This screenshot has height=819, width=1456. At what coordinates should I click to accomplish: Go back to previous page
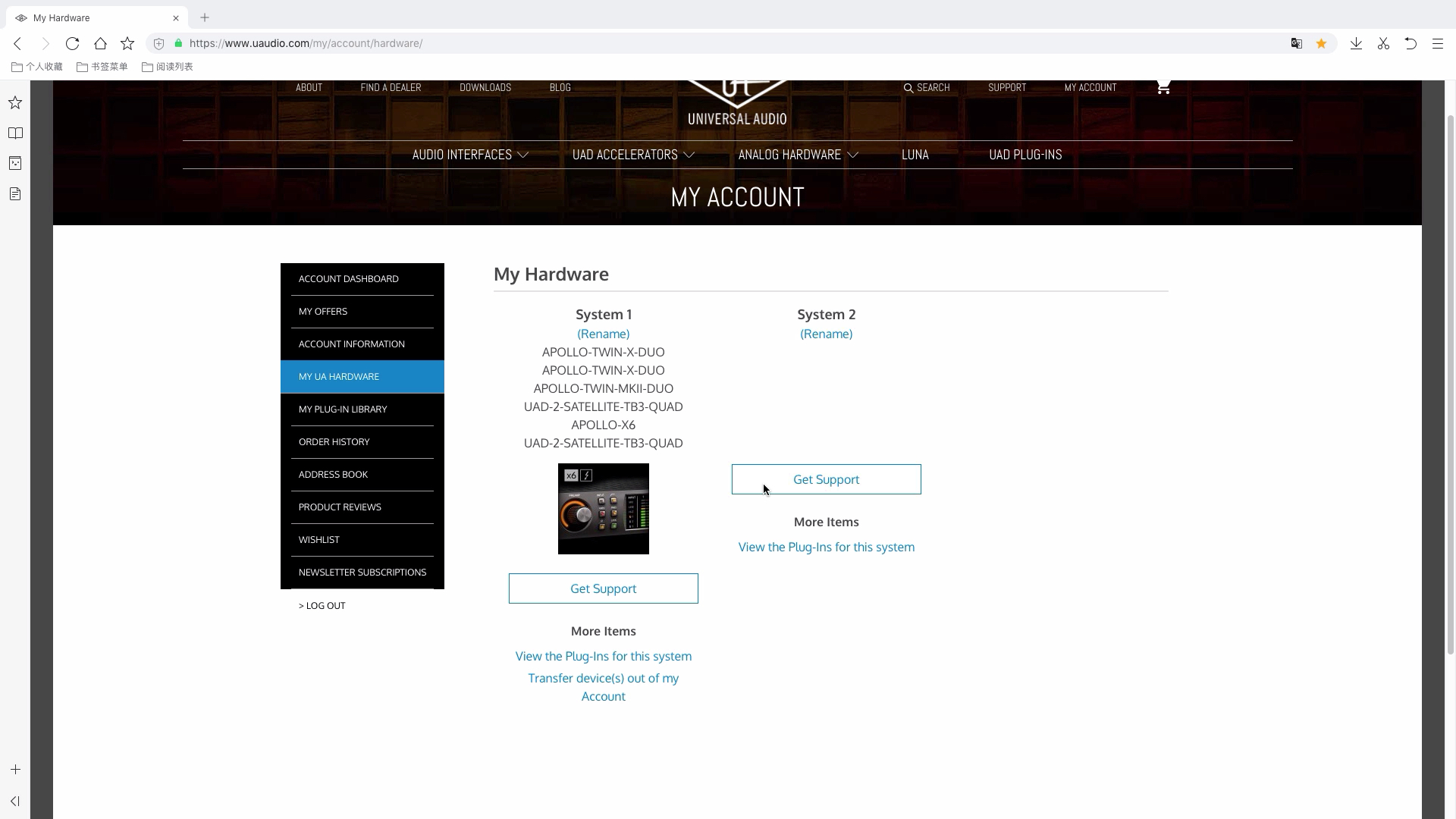[17, 43]
